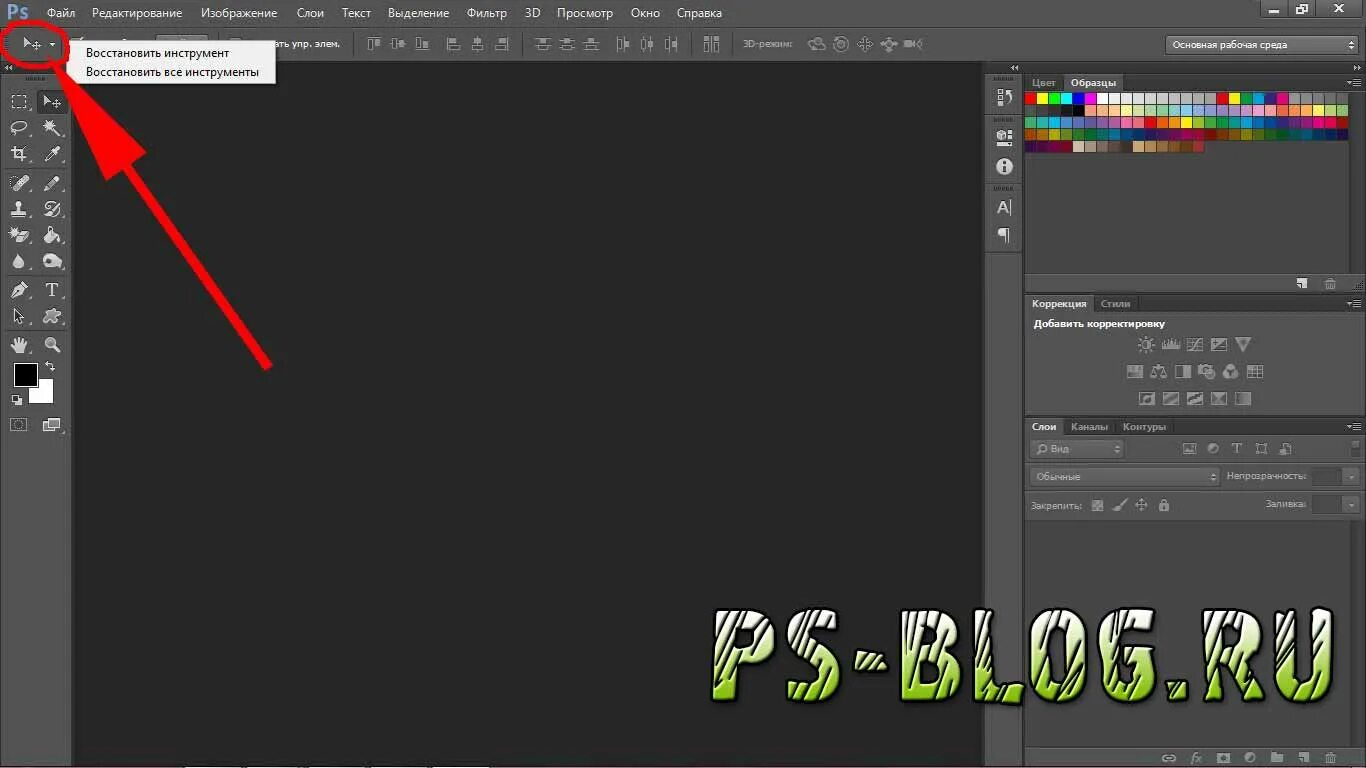Open the Character panel icon
1366x768 pixels.
tap(1004, 207)
